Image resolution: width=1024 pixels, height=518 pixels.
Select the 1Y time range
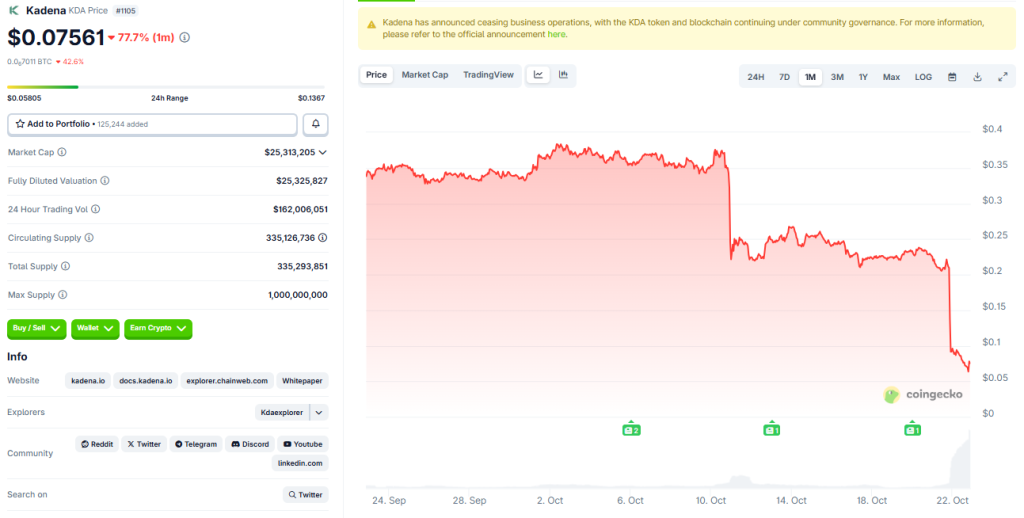tap(862, 77)
